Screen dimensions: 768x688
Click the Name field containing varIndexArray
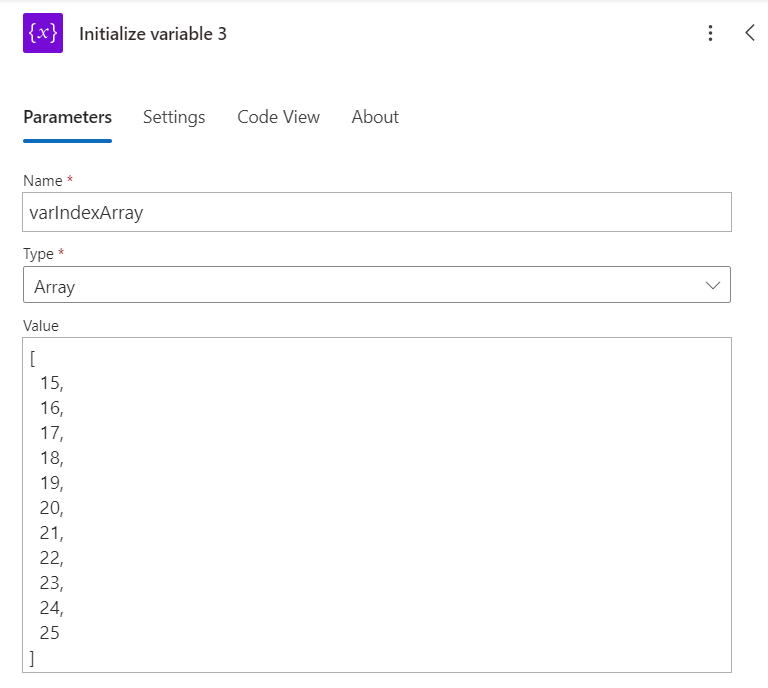(377, 212)
